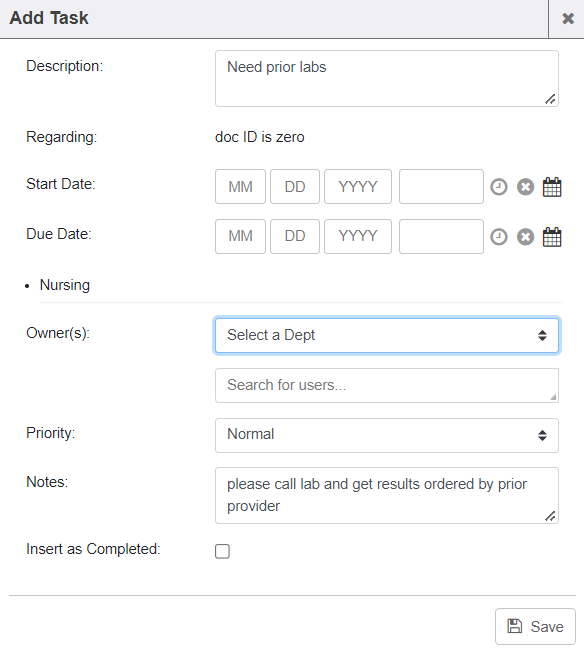
Task: Clear the Due Date with x icon
Action: (525, 237)
